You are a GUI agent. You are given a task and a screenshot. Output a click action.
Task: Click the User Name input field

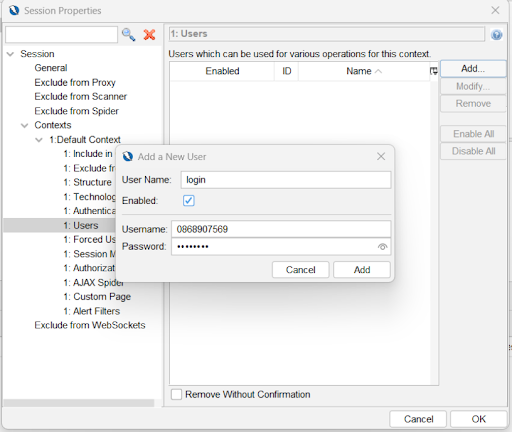click(x=286, y=180)
